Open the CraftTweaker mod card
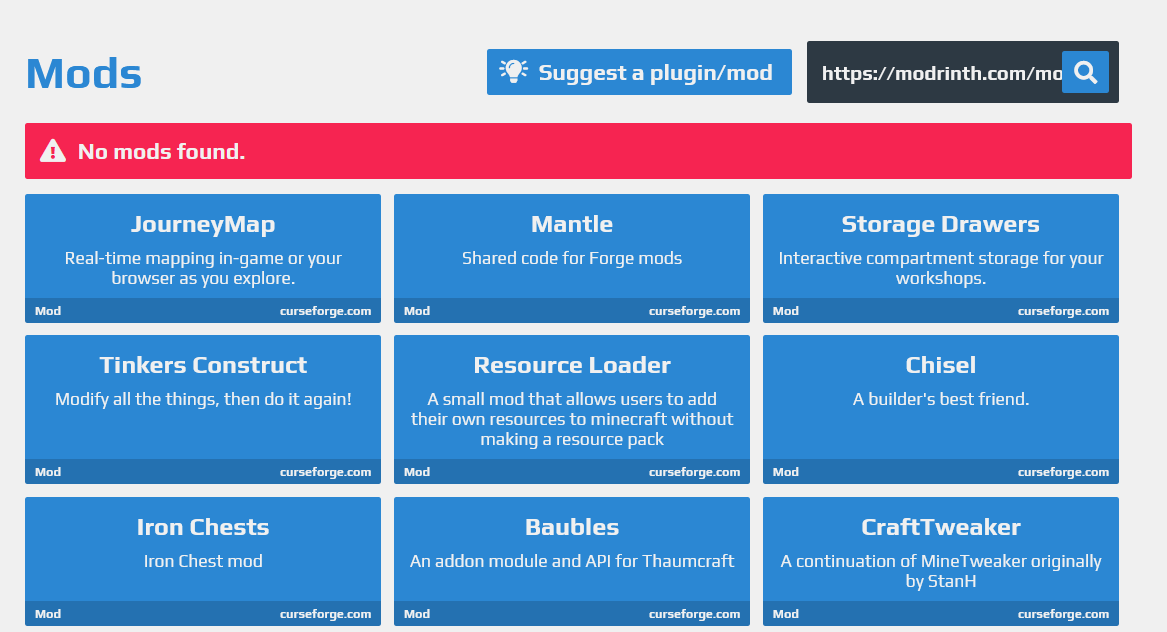This screenshot has width=1167, height=632. pyautogui.click(x=941, y=561)
